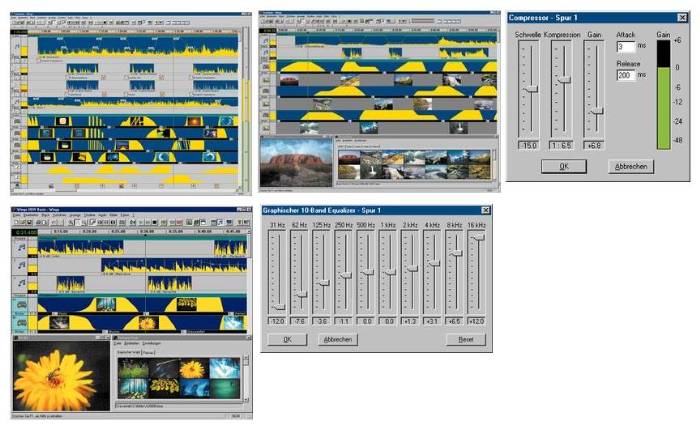Select the green grass thumbnail in picture pool

point(133,369)
